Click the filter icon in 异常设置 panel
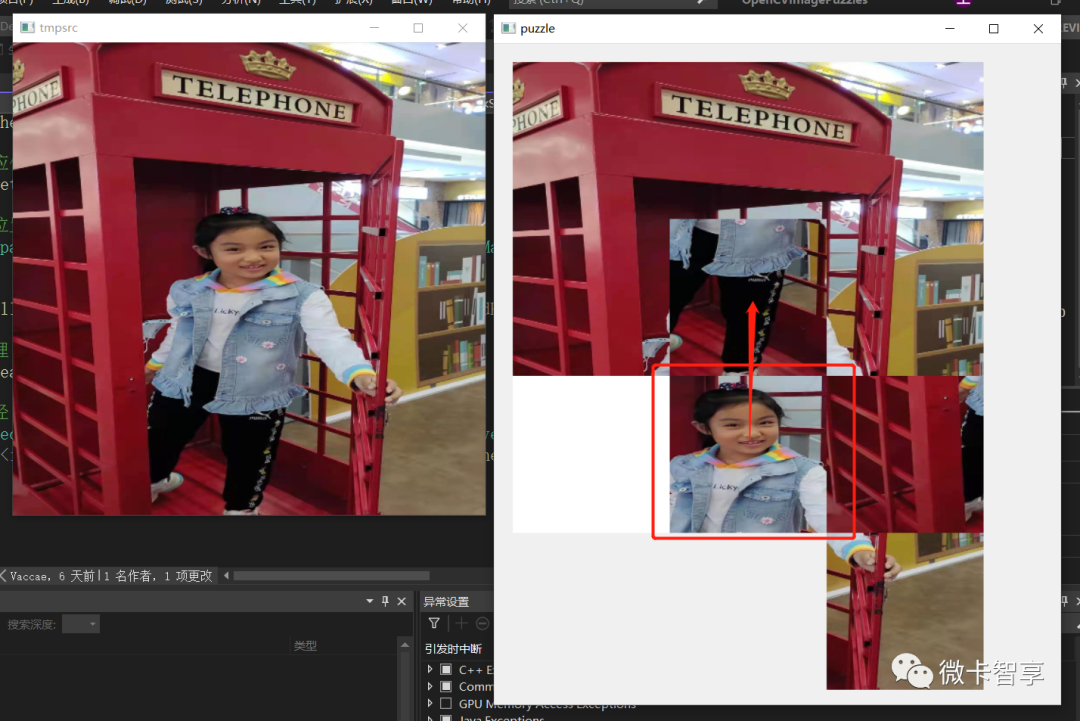Image resolution: width=1080 pixels, height=721 pixels. [x=434, y=623]
